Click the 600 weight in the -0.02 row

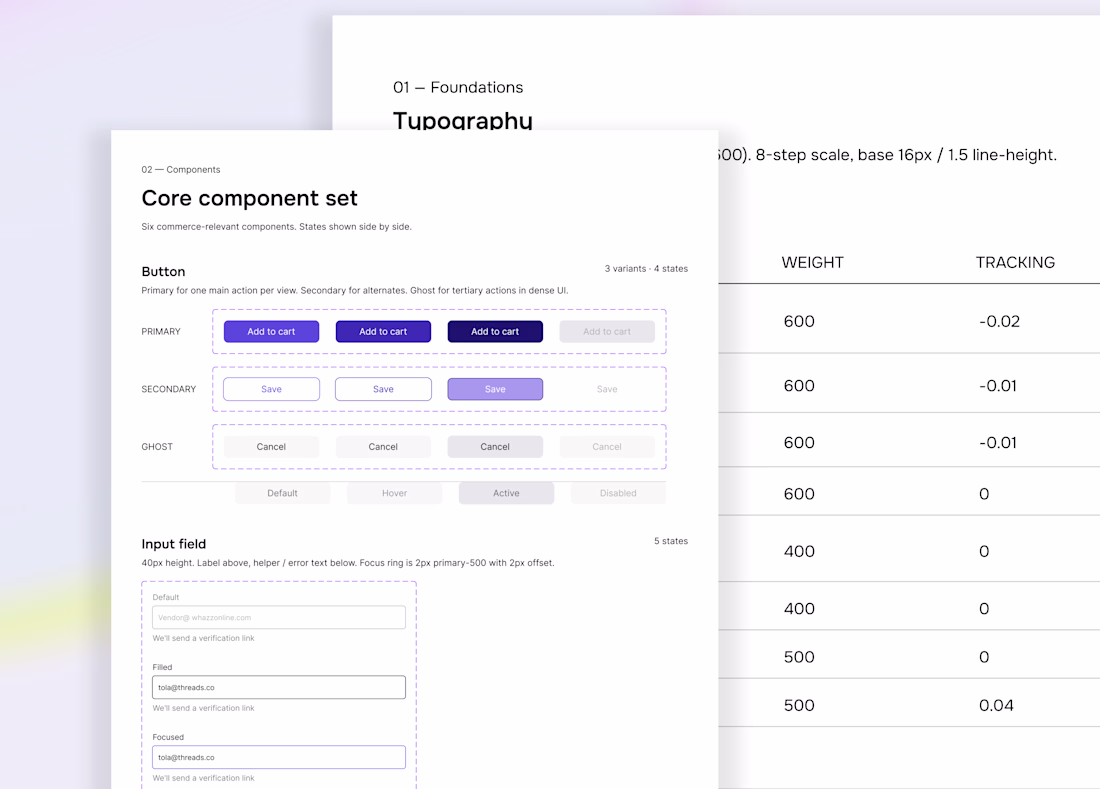[x=799, y=321]
